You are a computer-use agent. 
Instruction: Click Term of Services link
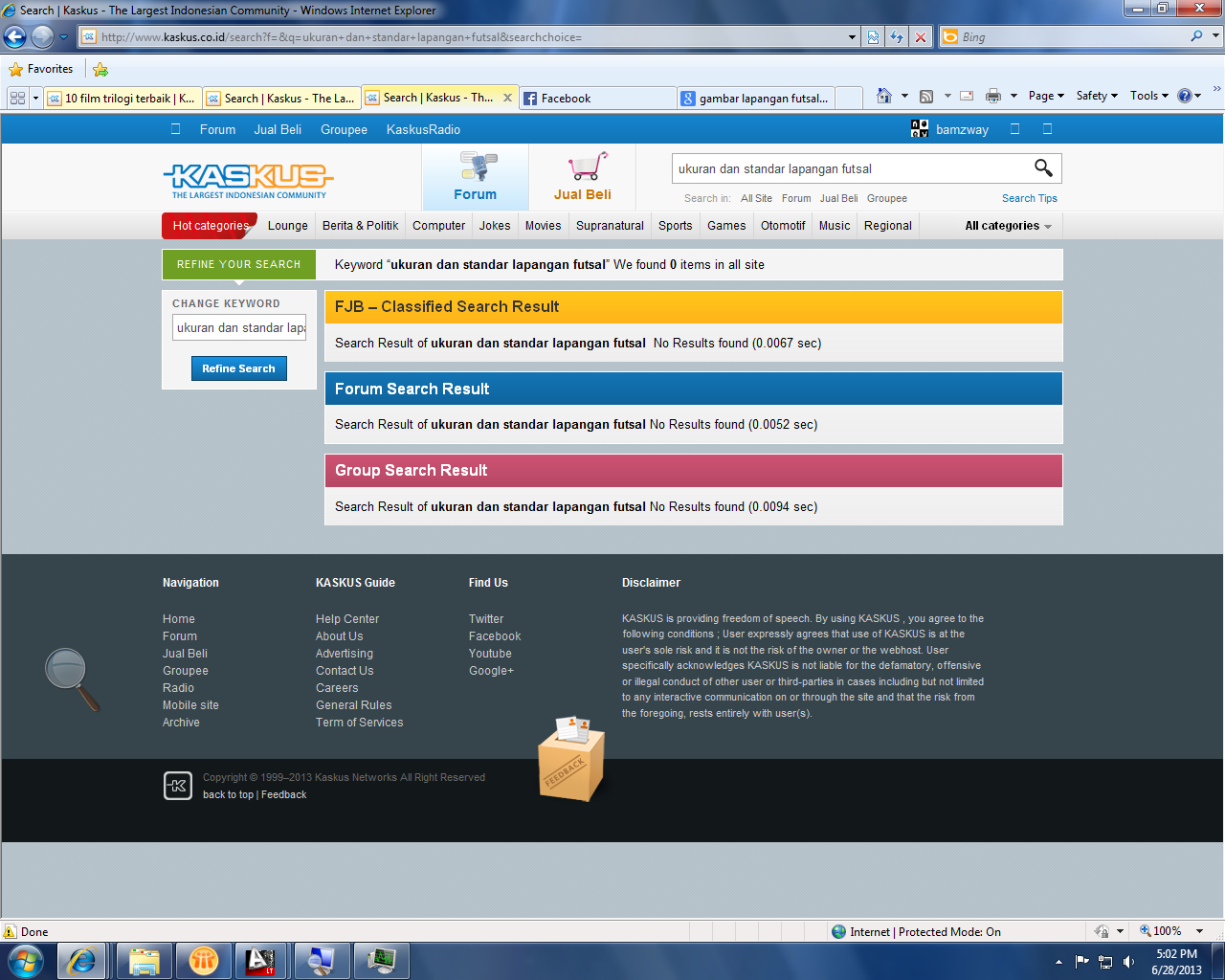pyautogui.click(x=360, y=723)
